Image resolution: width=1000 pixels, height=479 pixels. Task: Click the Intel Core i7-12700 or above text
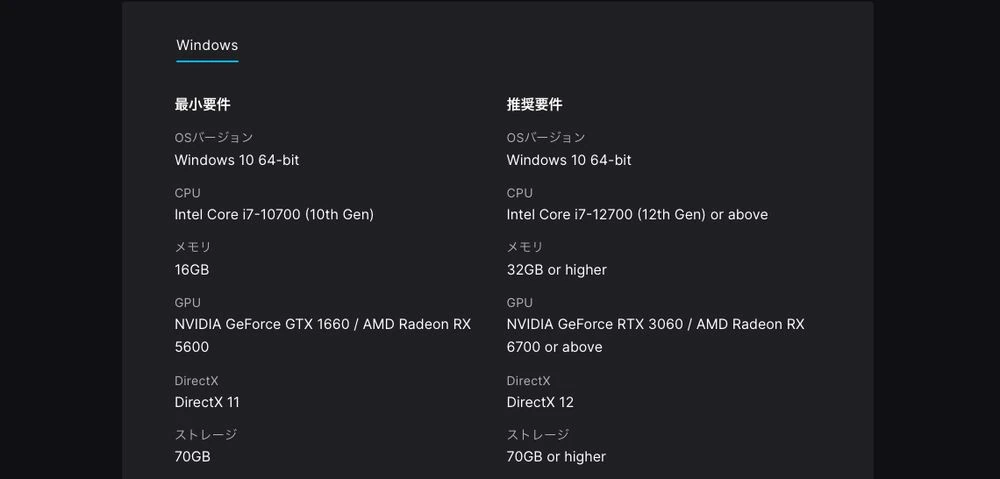click(x=637, y=215)
